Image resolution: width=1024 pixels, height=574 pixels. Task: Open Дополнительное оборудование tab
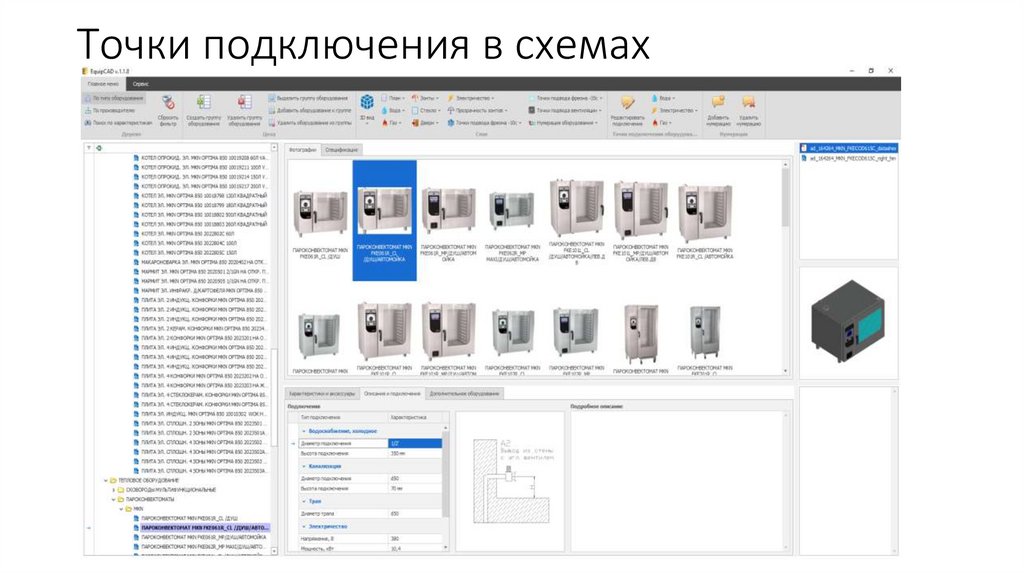464,394
